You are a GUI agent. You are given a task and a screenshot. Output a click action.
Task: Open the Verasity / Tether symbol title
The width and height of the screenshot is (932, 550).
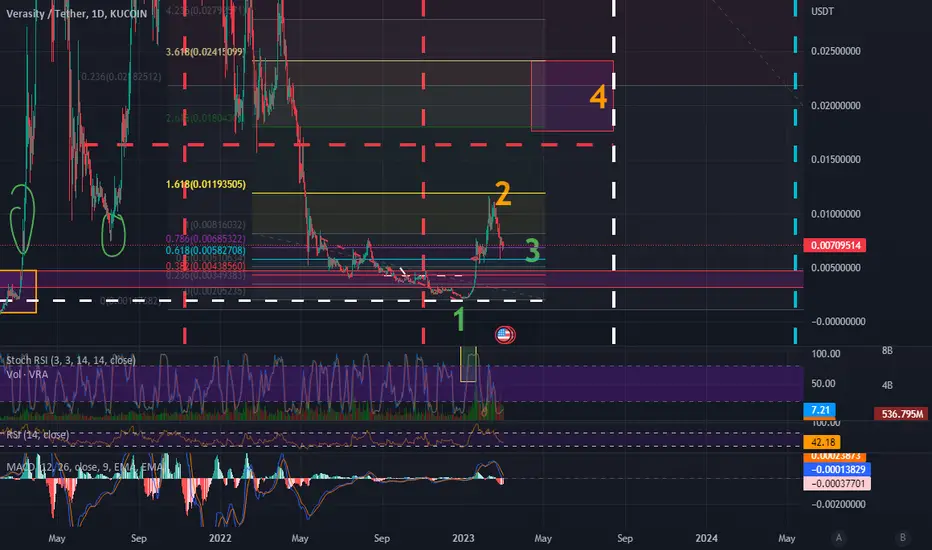(x=77, y=13)
